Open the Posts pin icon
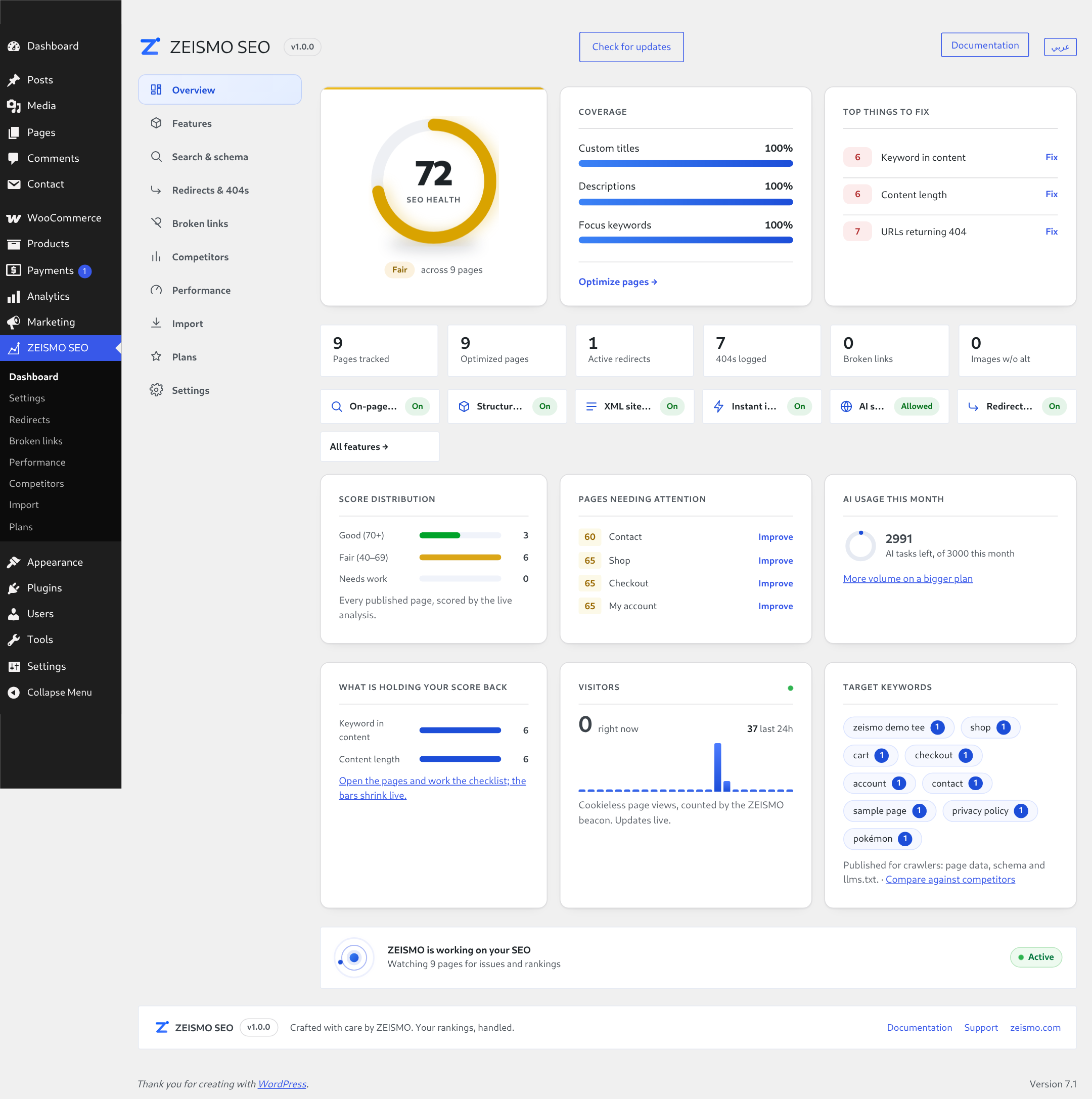Viewport: 1092px width, 1099px height. tap(14, 80)
